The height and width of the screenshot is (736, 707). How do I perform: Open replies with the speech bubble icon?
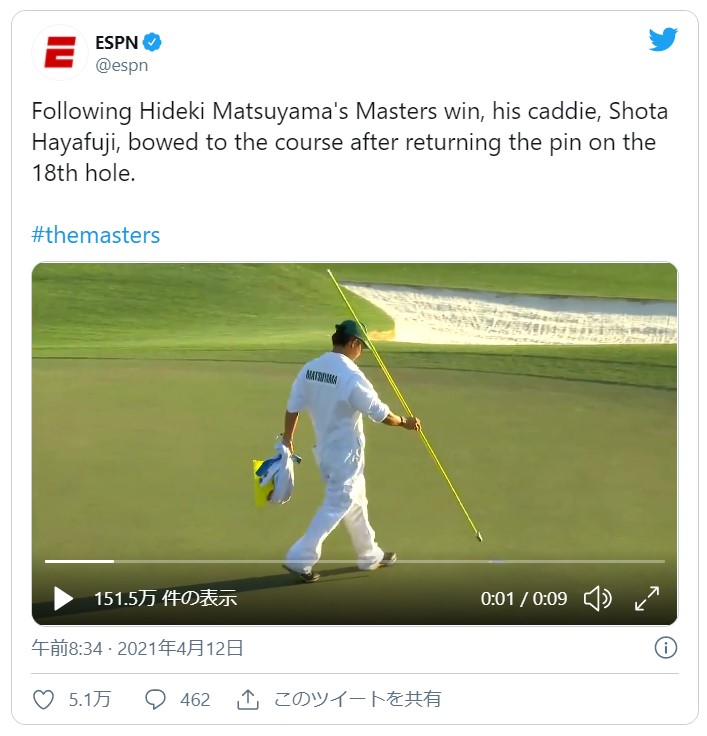[155, 699]
